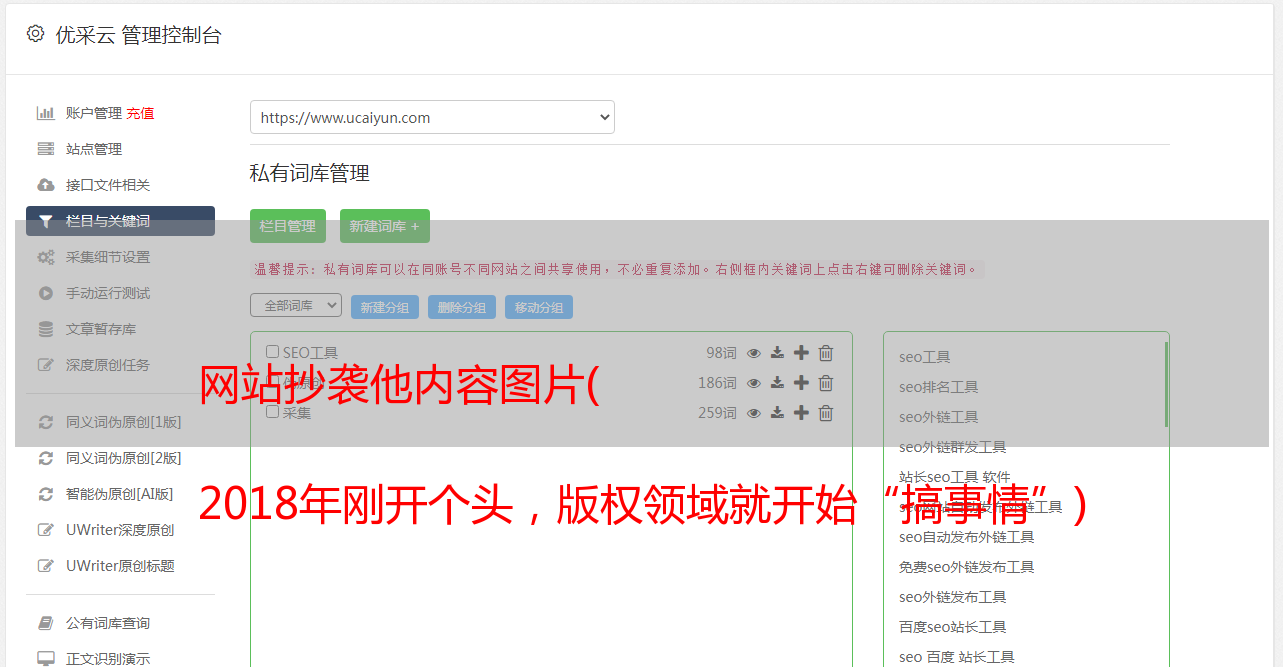Image resolution: width=1283 pixels, height=667 pixels.
Task: Select keyword seo工具 in the right list
Action: pos(925,357)
